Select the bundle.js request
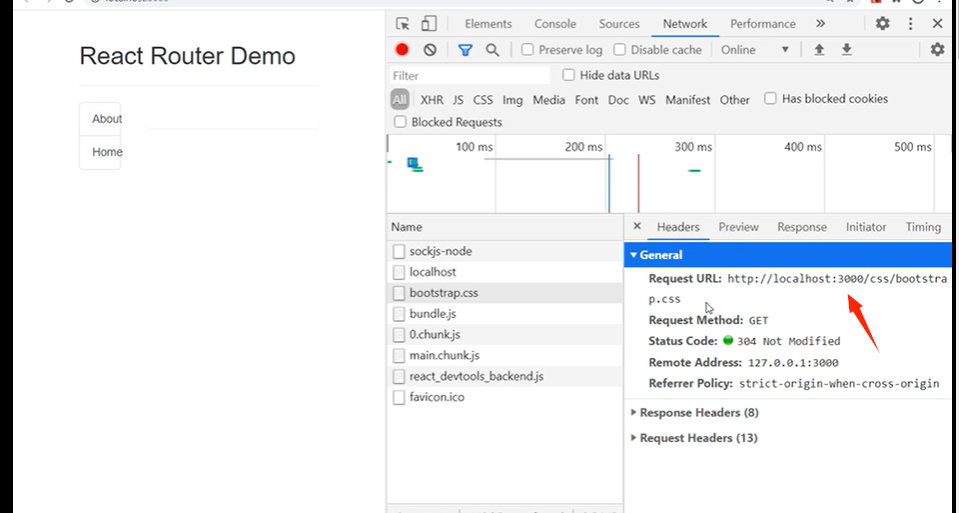The width and height of the screenshot is (959, 513). [505, 314]
